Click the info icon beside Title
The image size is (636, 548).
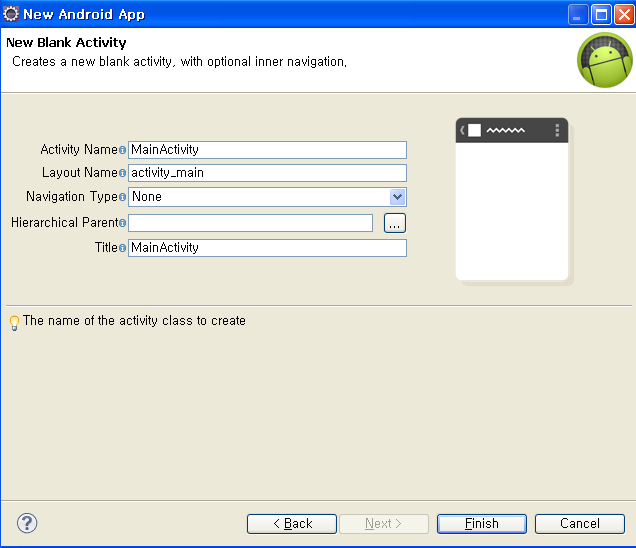pyautogui.click(x=122, y=248)
